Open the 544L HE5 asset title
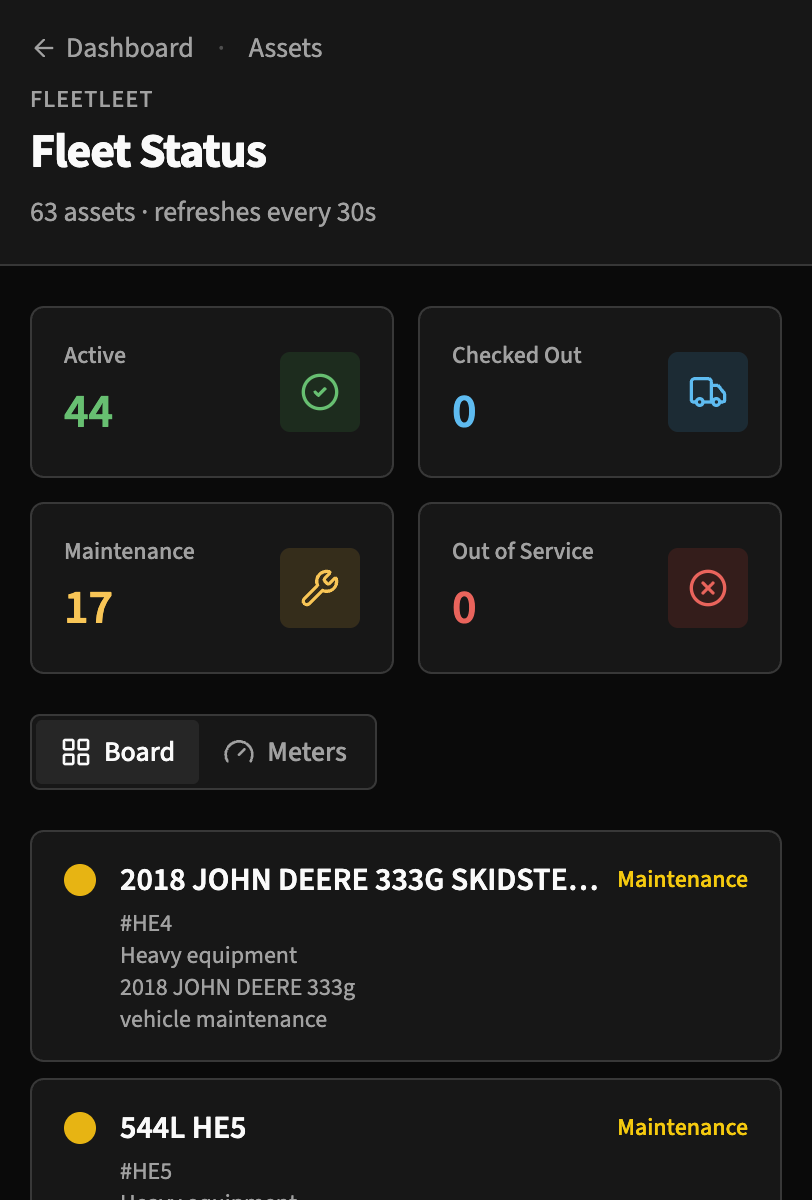This screenshot has height=1200, width=812. 183,1128
